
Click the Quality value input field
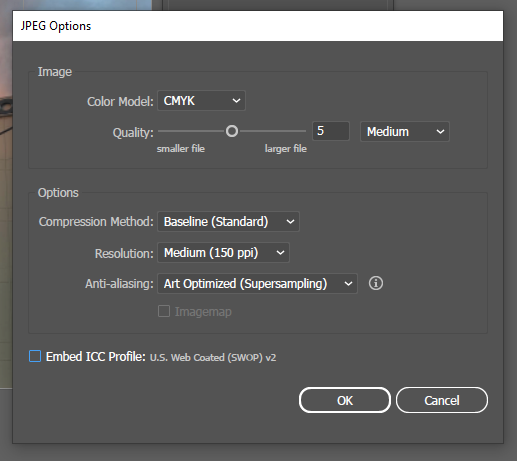[x=331, y=131]
